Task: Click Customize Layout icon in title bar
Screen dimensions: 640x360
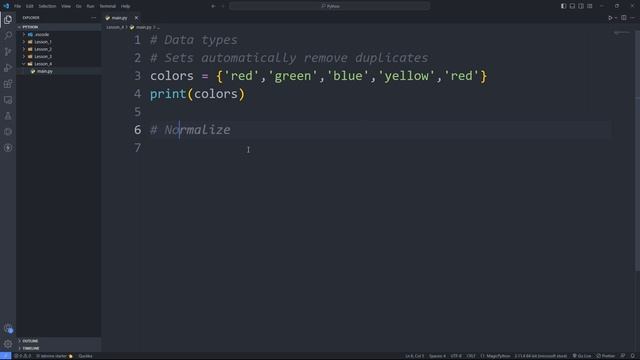Action: pos(590,6)
